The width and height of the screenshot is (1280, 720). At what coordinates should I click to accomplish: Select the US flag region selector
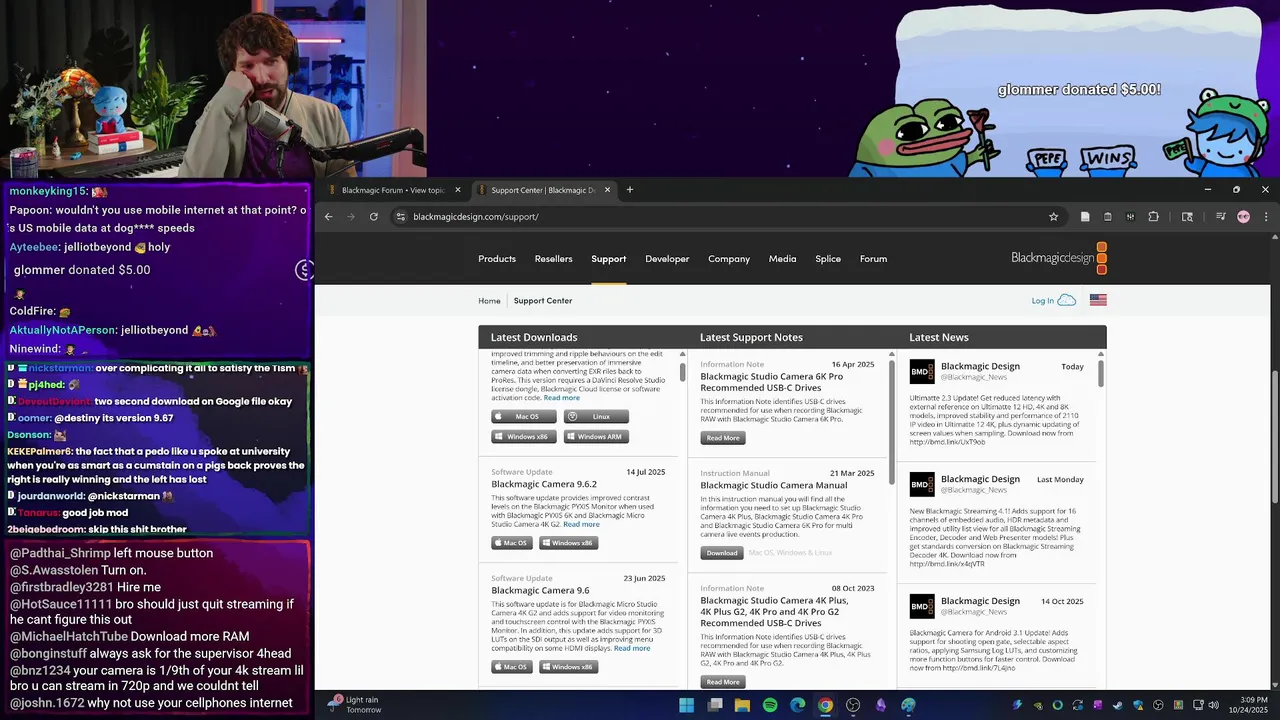[x=1098, y=300]
